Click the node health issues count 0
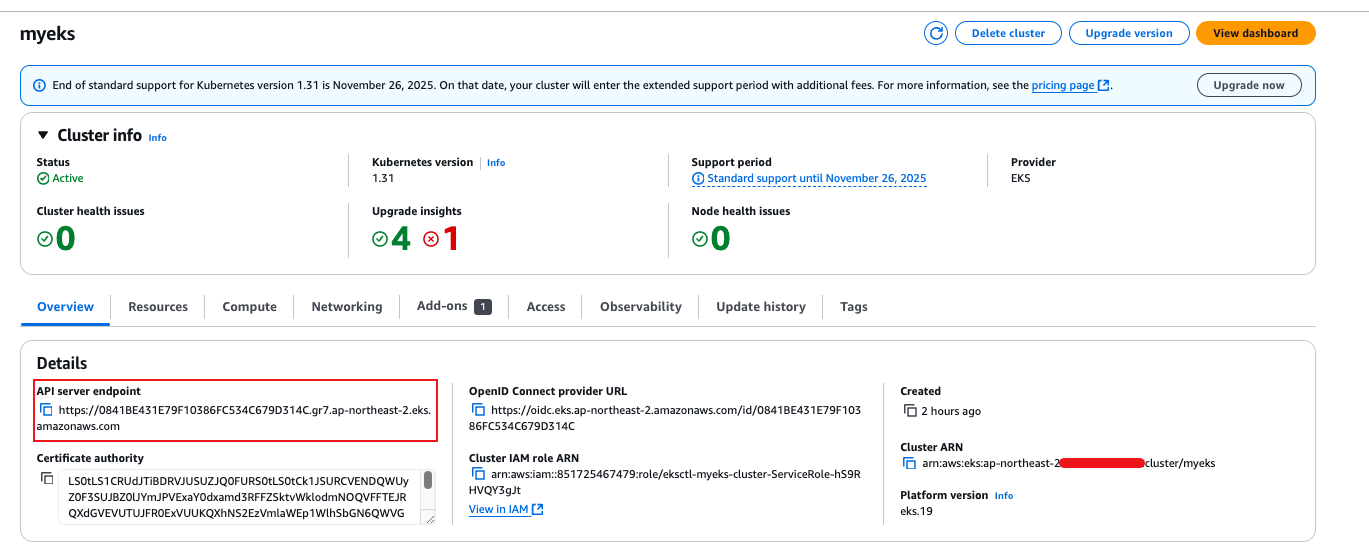 (721, 239)
